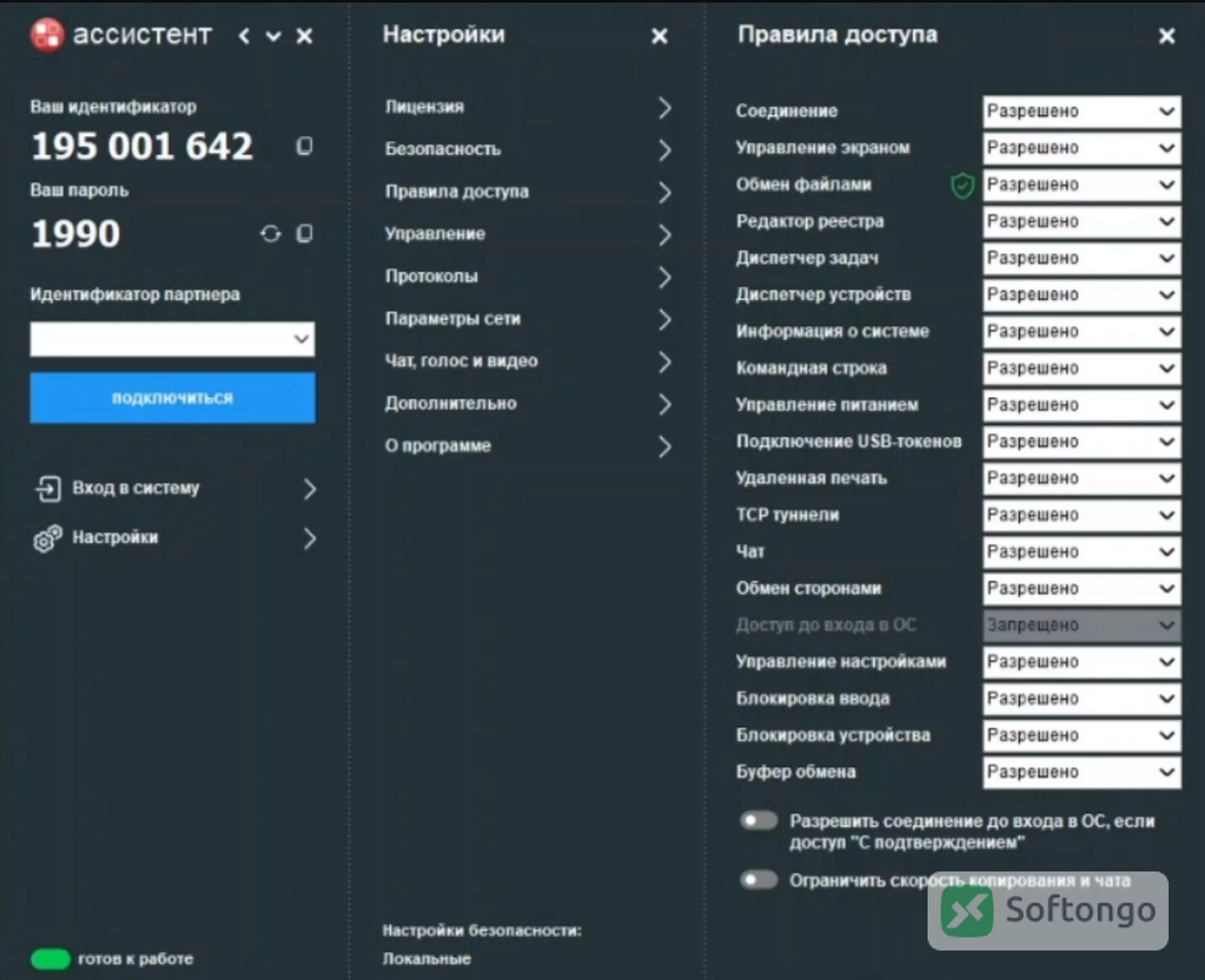The image size is (1205, 980).
Task: Toggle Ограничить скорость копирования и чата
Action: [x=759, y=880]
